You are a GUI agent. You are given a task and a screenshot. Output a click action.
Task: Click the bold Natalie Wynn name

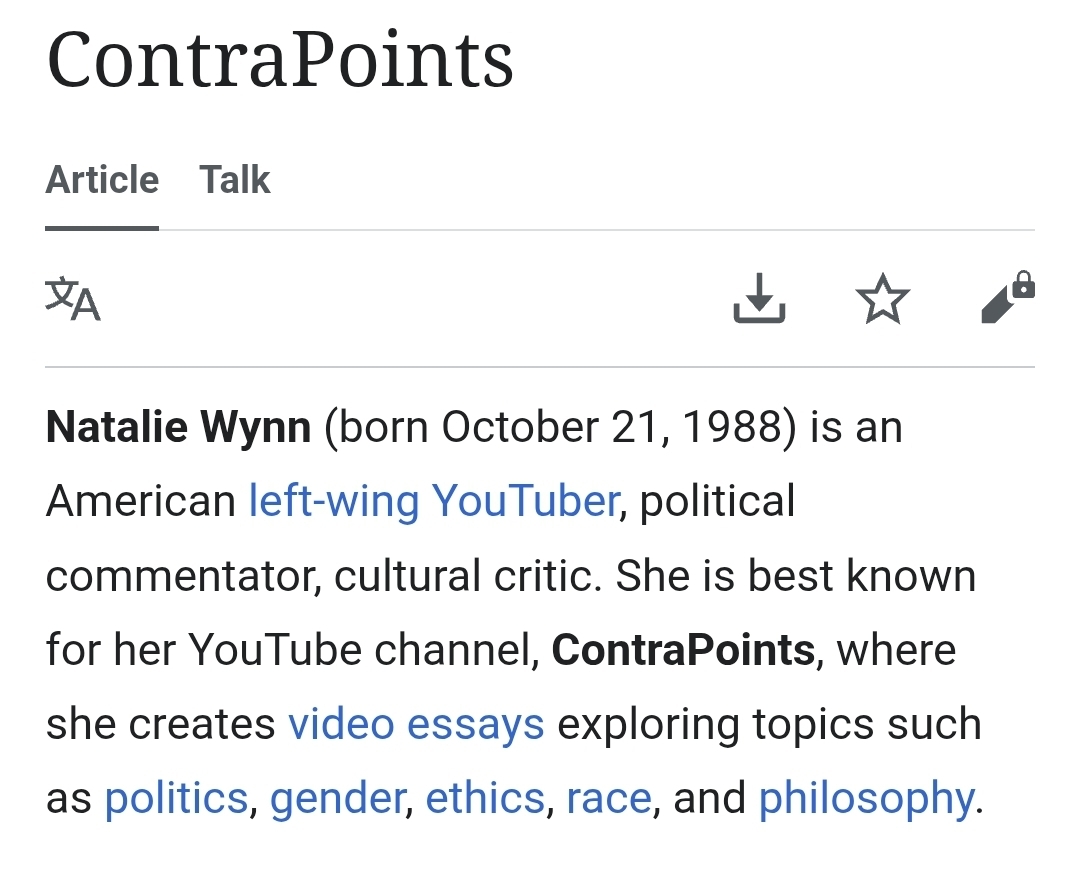[179, 428]
